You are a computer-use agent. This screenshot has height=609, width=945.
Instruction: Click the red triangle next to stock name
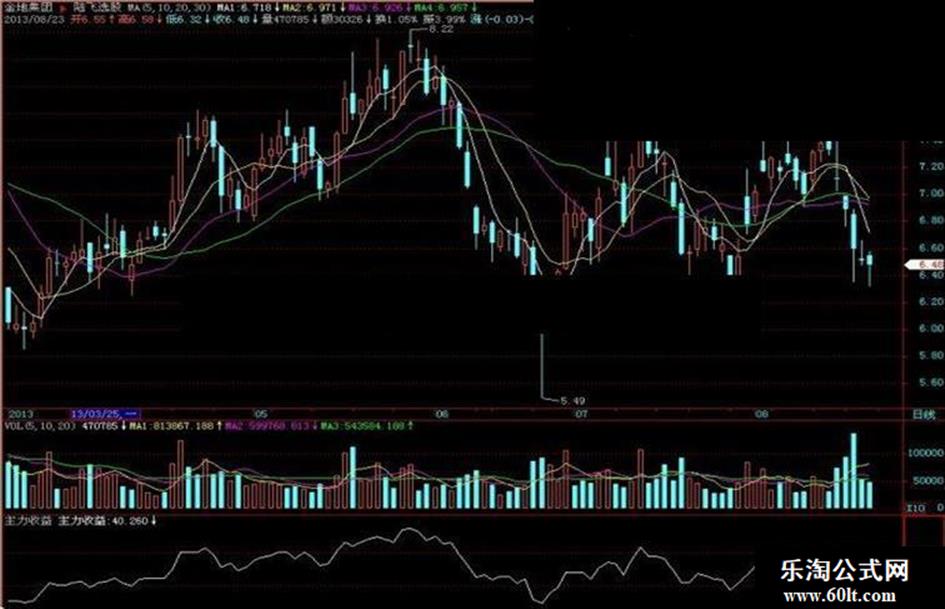tap(63, 9)
